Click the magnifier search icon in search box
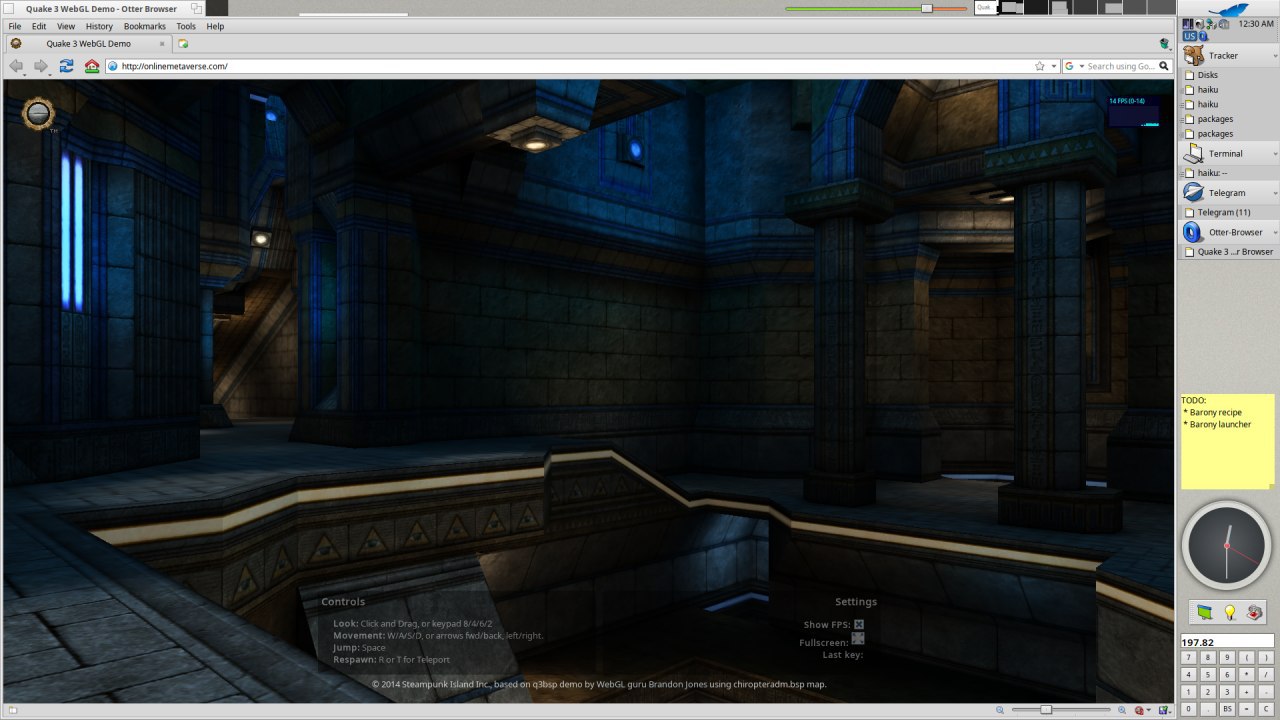Screen dimensions: 1280x720 coord(1164,66)
